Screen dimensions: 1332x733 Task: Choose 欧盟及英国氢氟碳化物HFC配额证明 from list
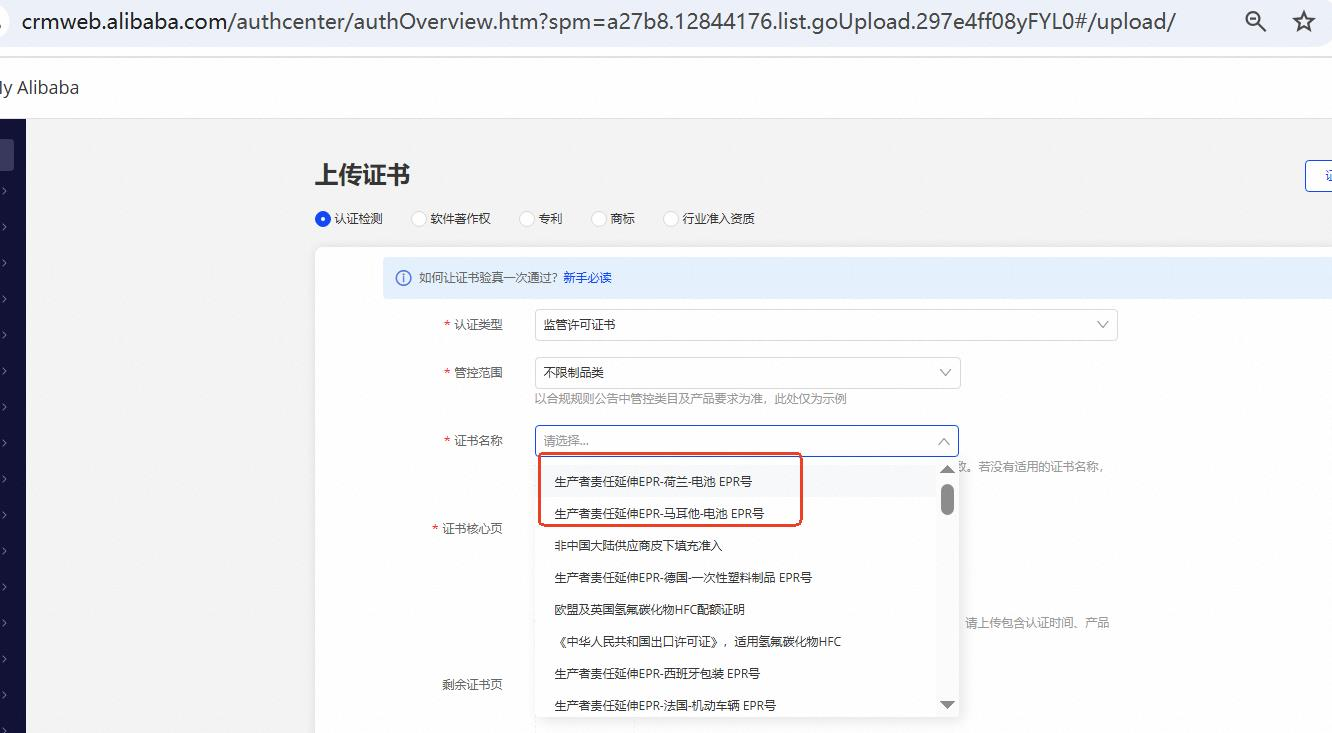tap(649, 610)
